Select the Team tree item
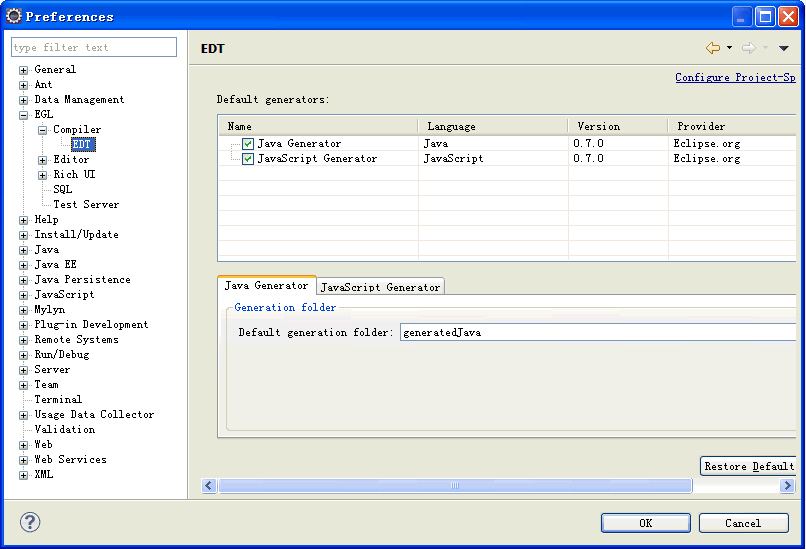Viewport: 806px width, 549px height. (x=46, y=385)
